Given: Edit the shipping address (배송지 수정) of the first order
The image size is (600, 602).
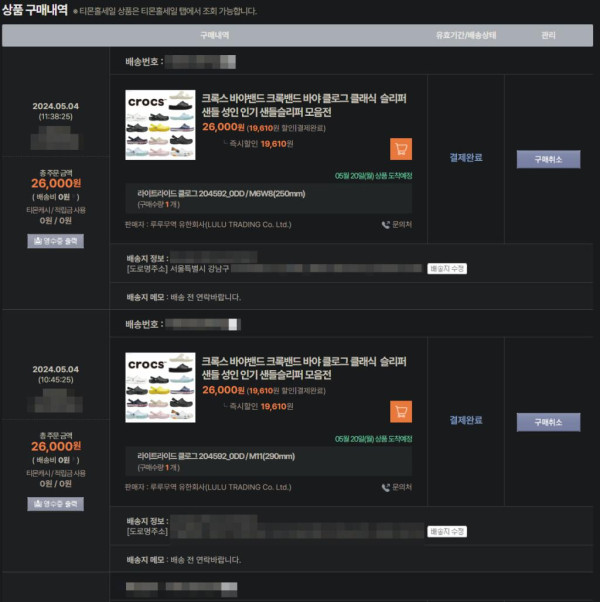Looking at the screenshot, I should click(x=447, y=268).
